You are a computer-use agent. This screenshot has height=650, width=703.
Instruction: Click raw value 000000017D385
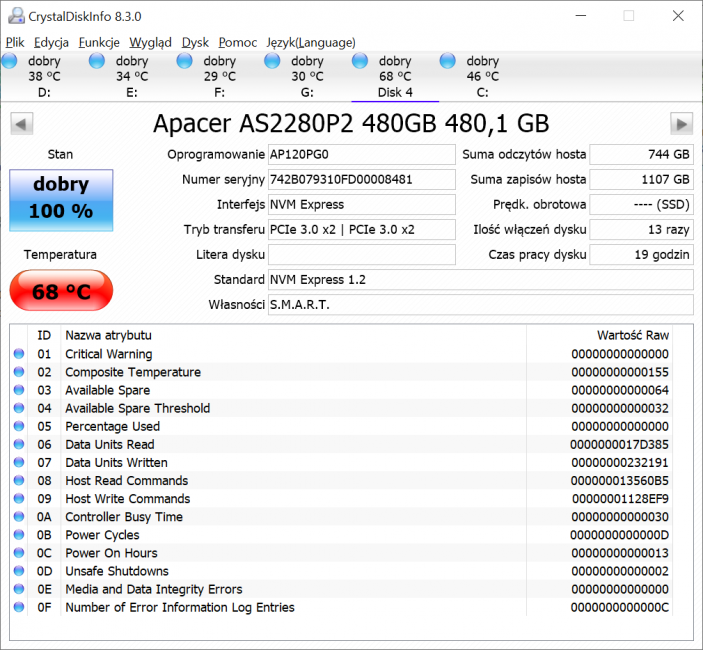(619, 444)
